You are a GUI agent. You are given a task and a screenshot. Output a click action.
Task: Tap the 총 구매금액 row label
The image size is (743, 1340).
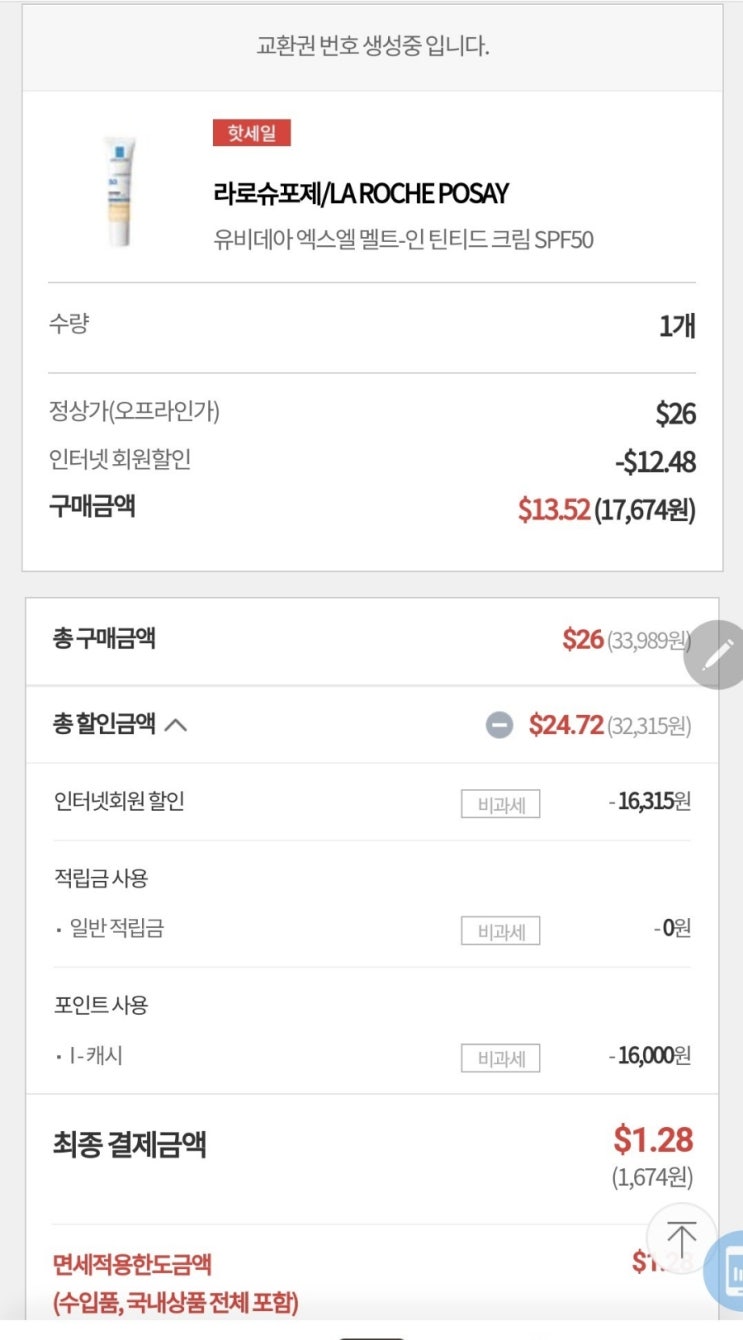tap(104, 638)
